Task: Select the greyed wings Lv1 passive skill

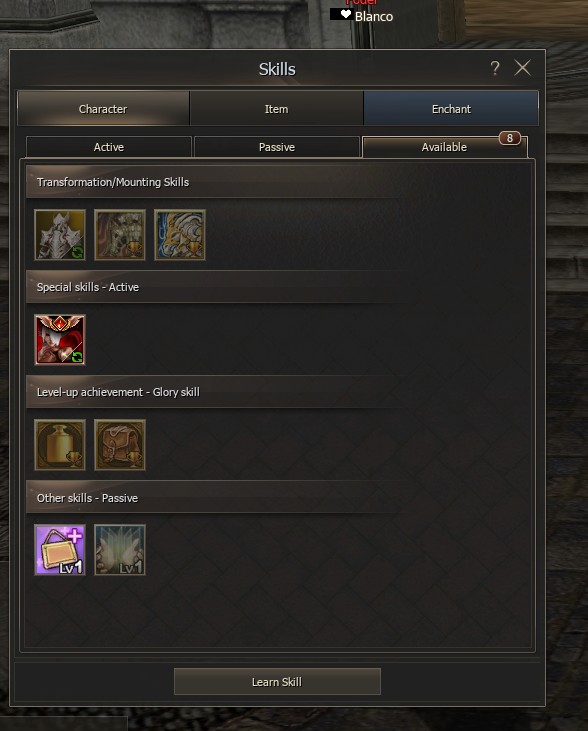Action: coord(120,550)
